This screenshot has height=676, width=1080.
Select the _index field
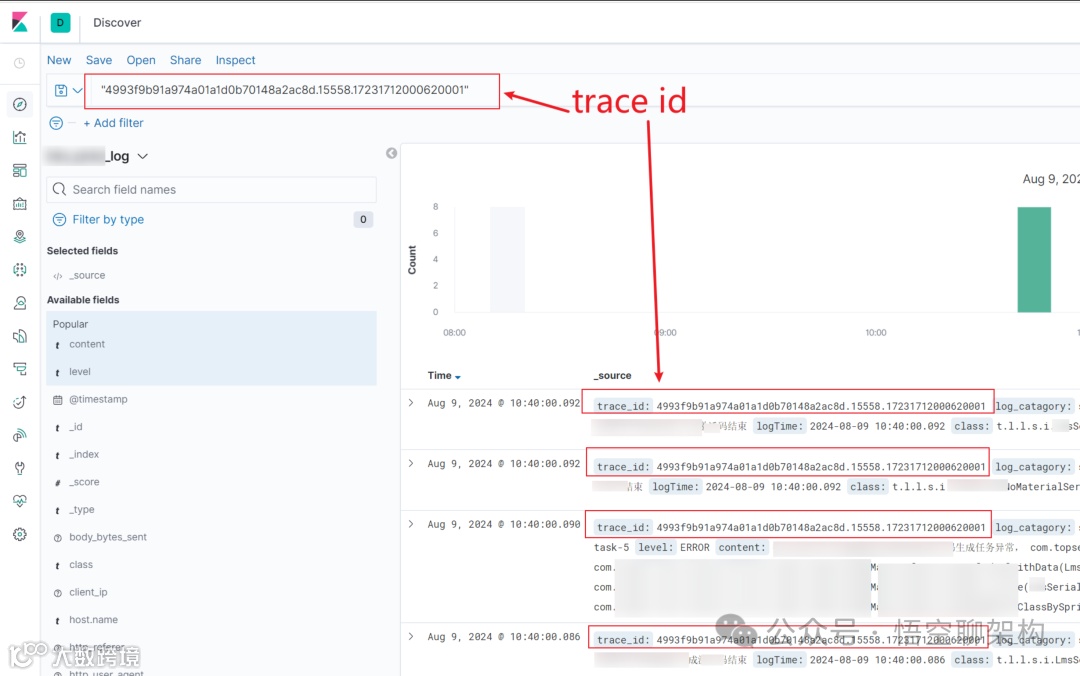84,454
